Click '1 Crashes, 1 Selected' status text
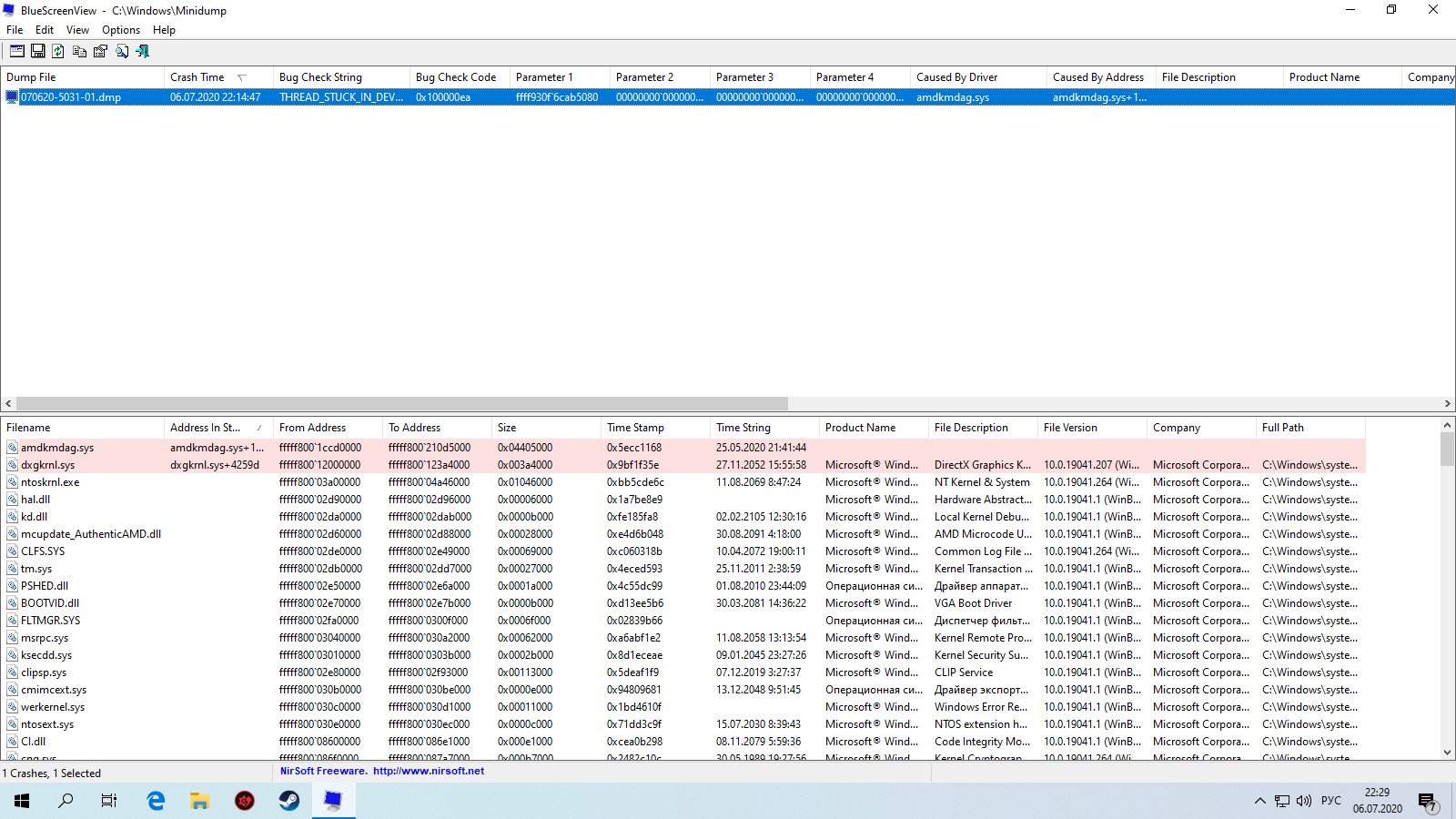Image resolution: width=1456 pixels, height=819 pixels. pyautogui.click(x=52, y=773)
